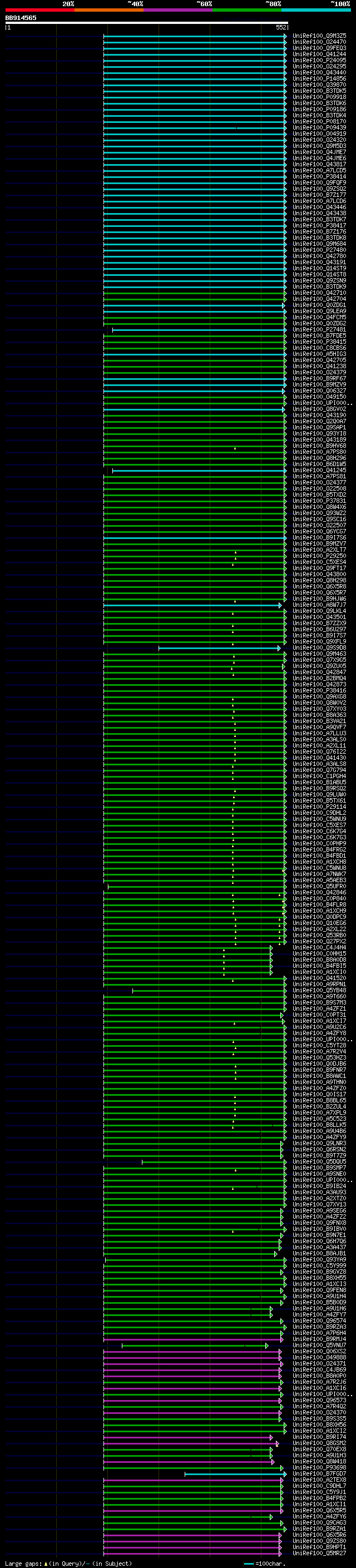This screenshot has height=1568, width=356.
Task: Select label UniRef100_B2ZUL4
Action: tap(319, 1106)
